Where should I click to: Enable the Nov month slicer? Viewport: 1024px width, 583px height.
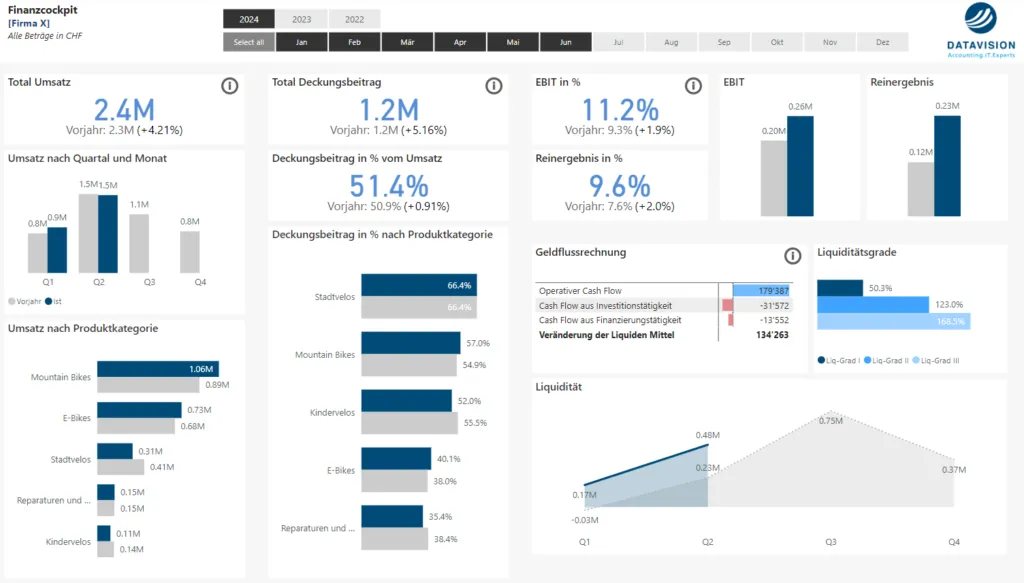pyautogui.click(x=830, y=42)
